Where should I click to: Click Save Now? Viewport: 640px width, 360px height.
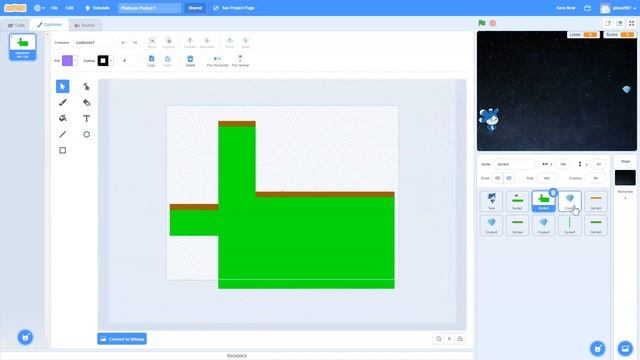tap(566, 8)
